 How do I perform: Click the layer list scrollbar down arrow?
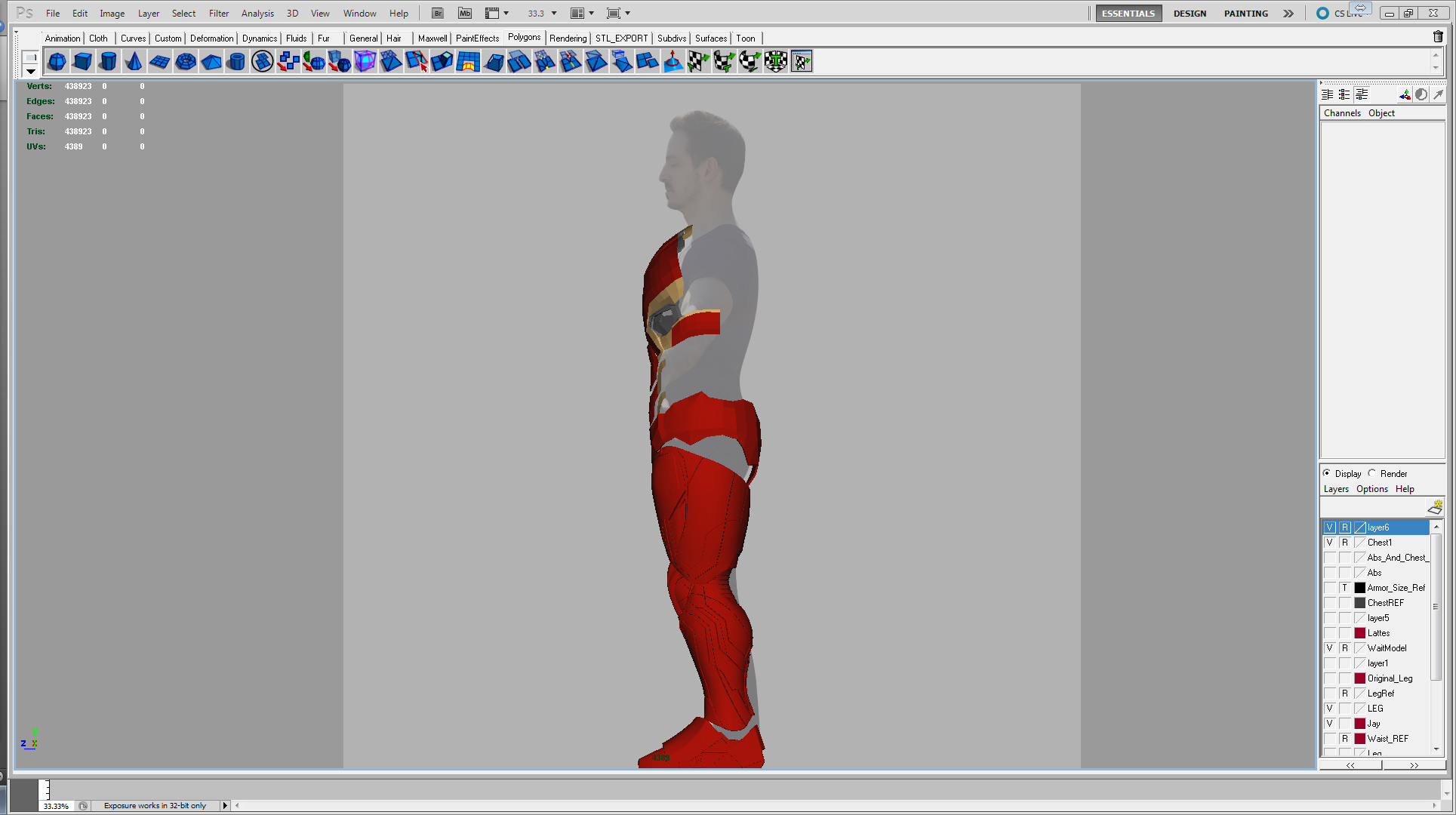[x=1436, y=749]
